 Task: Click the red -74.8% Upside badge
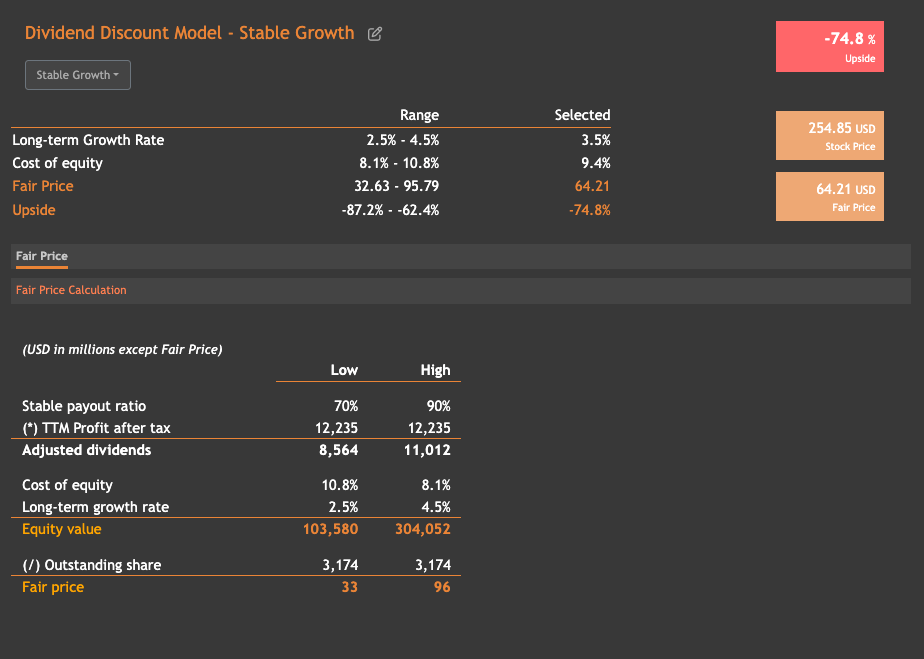(x=829, y=46)
